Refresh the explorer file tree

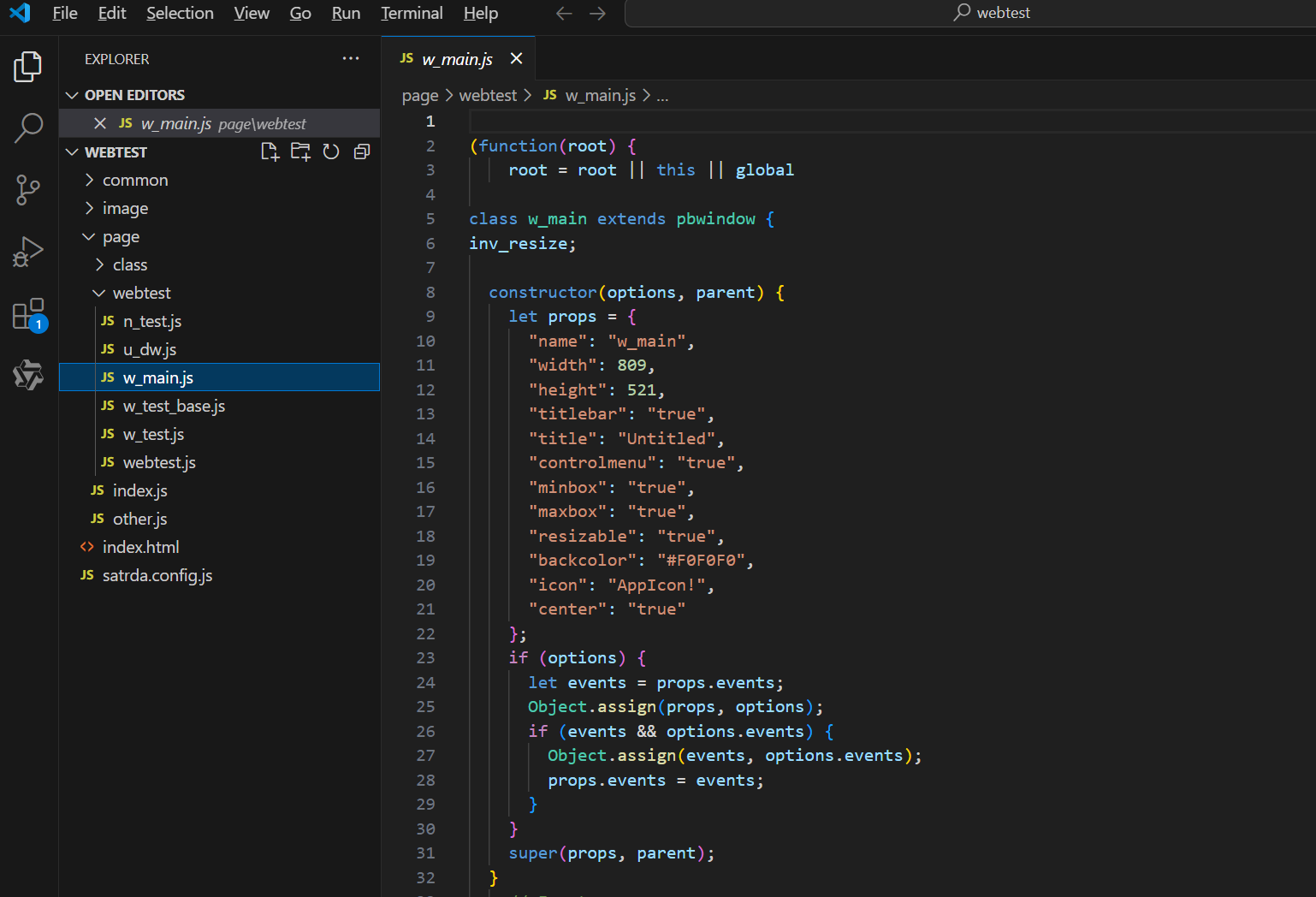pyautogui.click(x=331, y=152)
